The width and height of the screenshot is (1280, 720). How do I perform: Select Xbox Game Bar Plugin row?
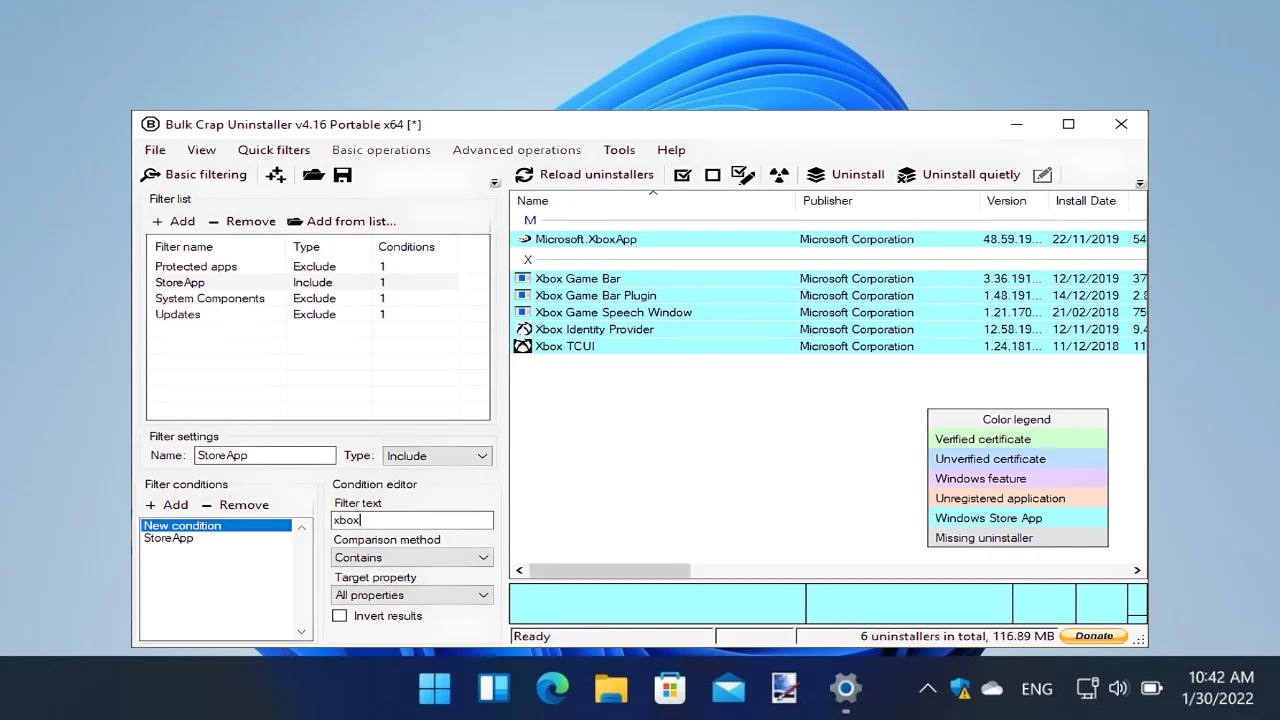pyautogui.click(x=829, y=295)
